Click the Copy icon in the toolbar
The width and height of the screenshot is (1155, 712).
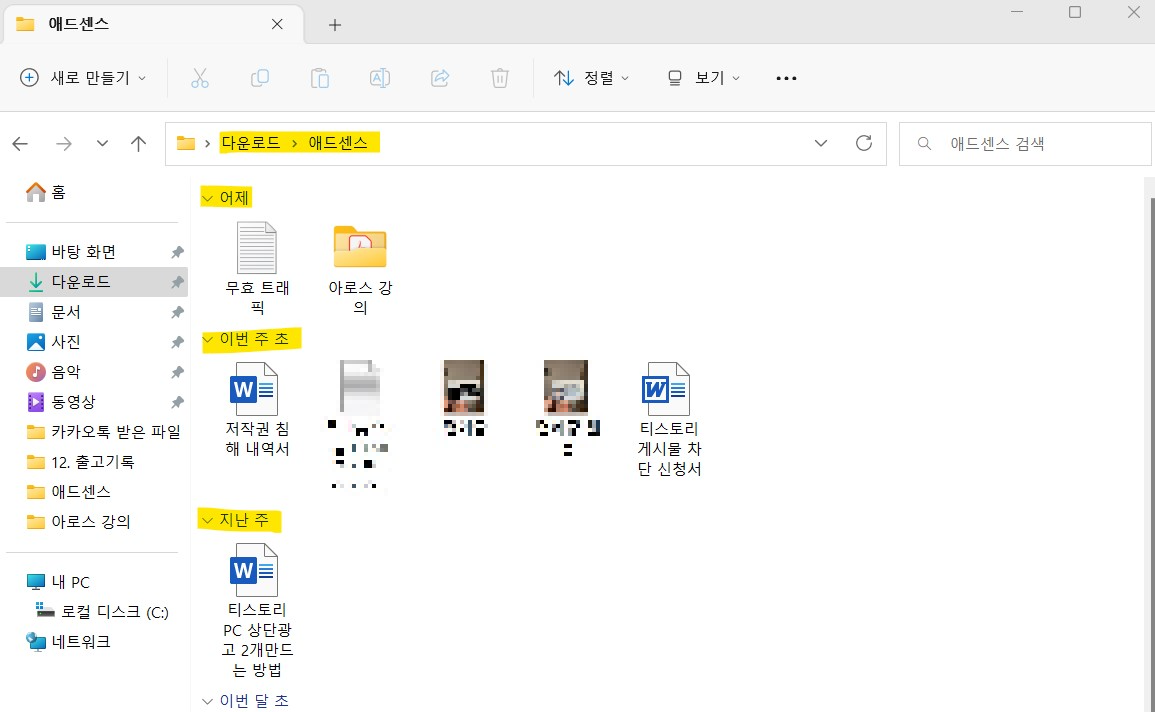click(x=260, y=77)
